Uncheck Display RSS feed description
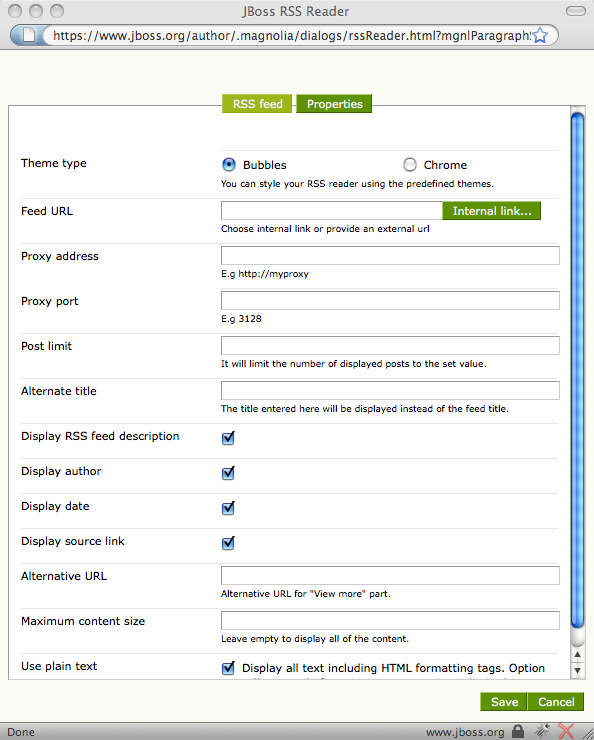The height and width of the screenshot is (740, 594). 228,438
